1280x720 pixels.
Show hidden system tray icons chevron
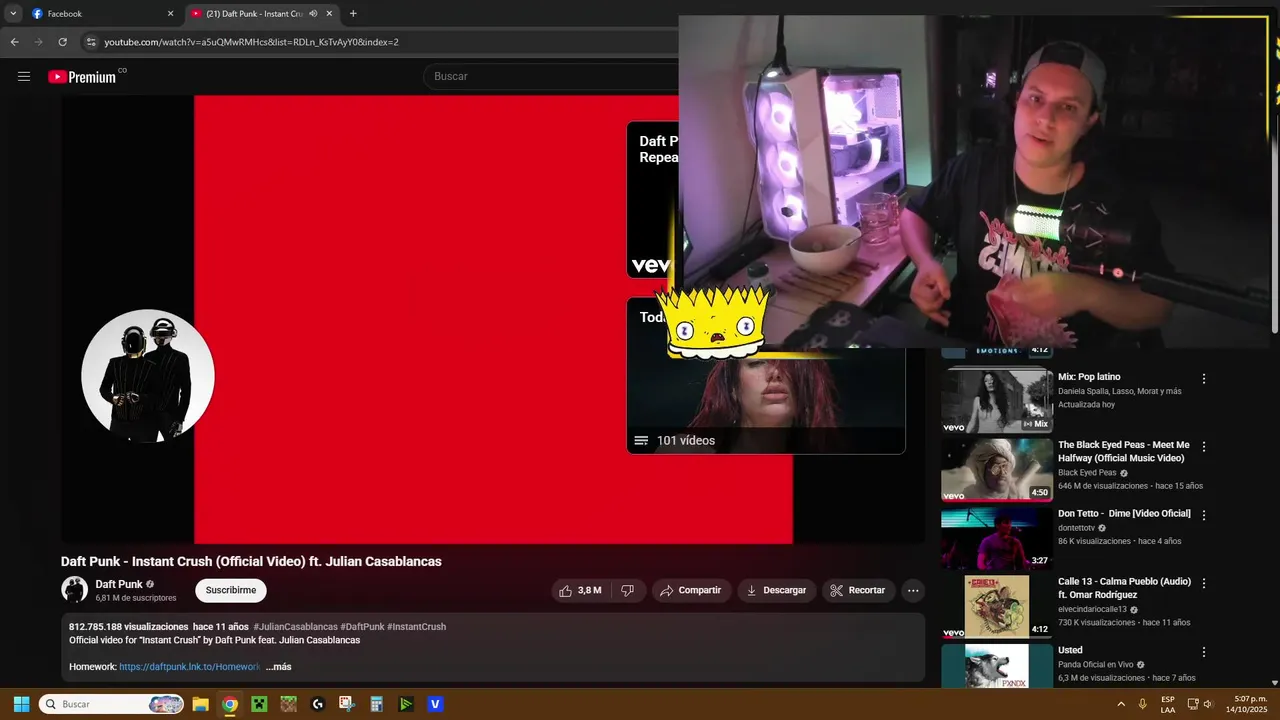click(x=1120, y=704)
